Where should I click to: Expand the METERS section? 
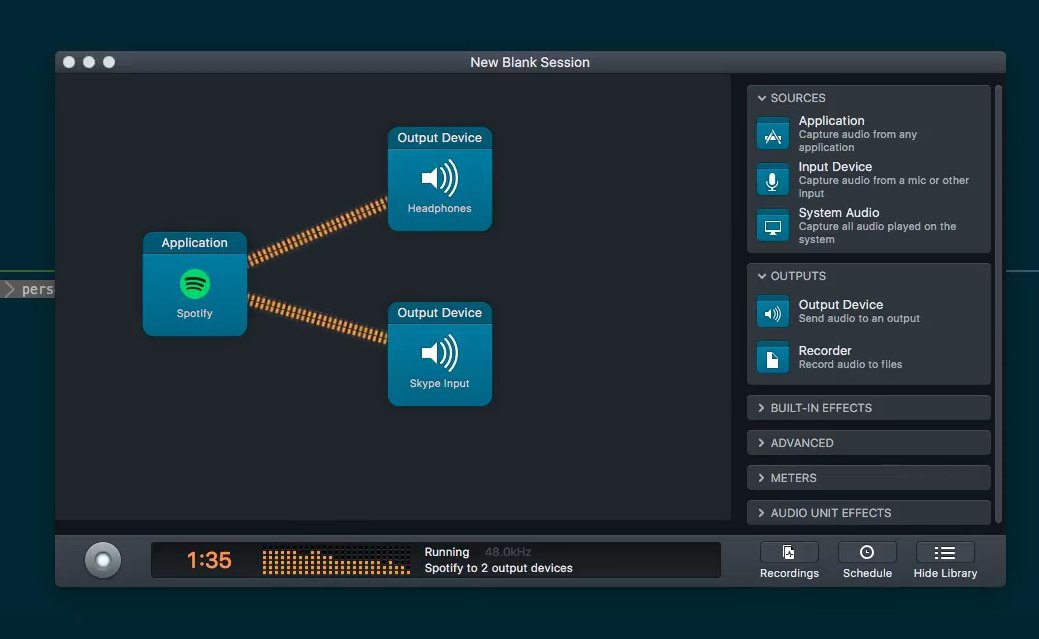click(869, 478)
